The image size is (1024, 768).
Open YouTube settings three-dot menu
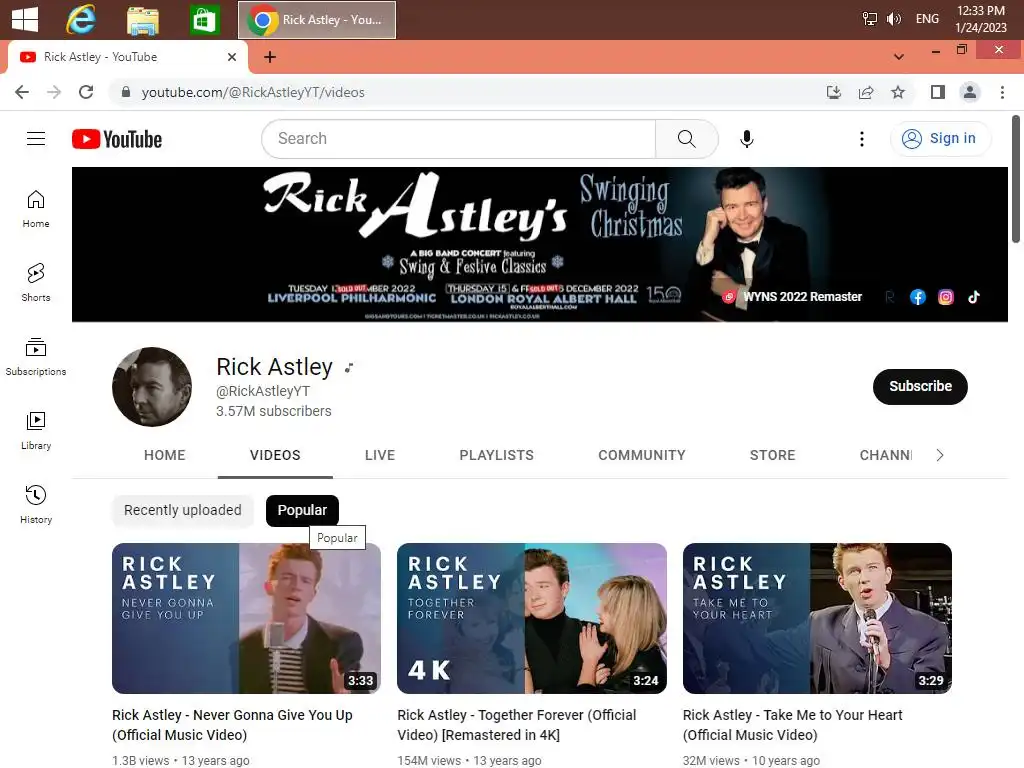(x=861, y=138)
